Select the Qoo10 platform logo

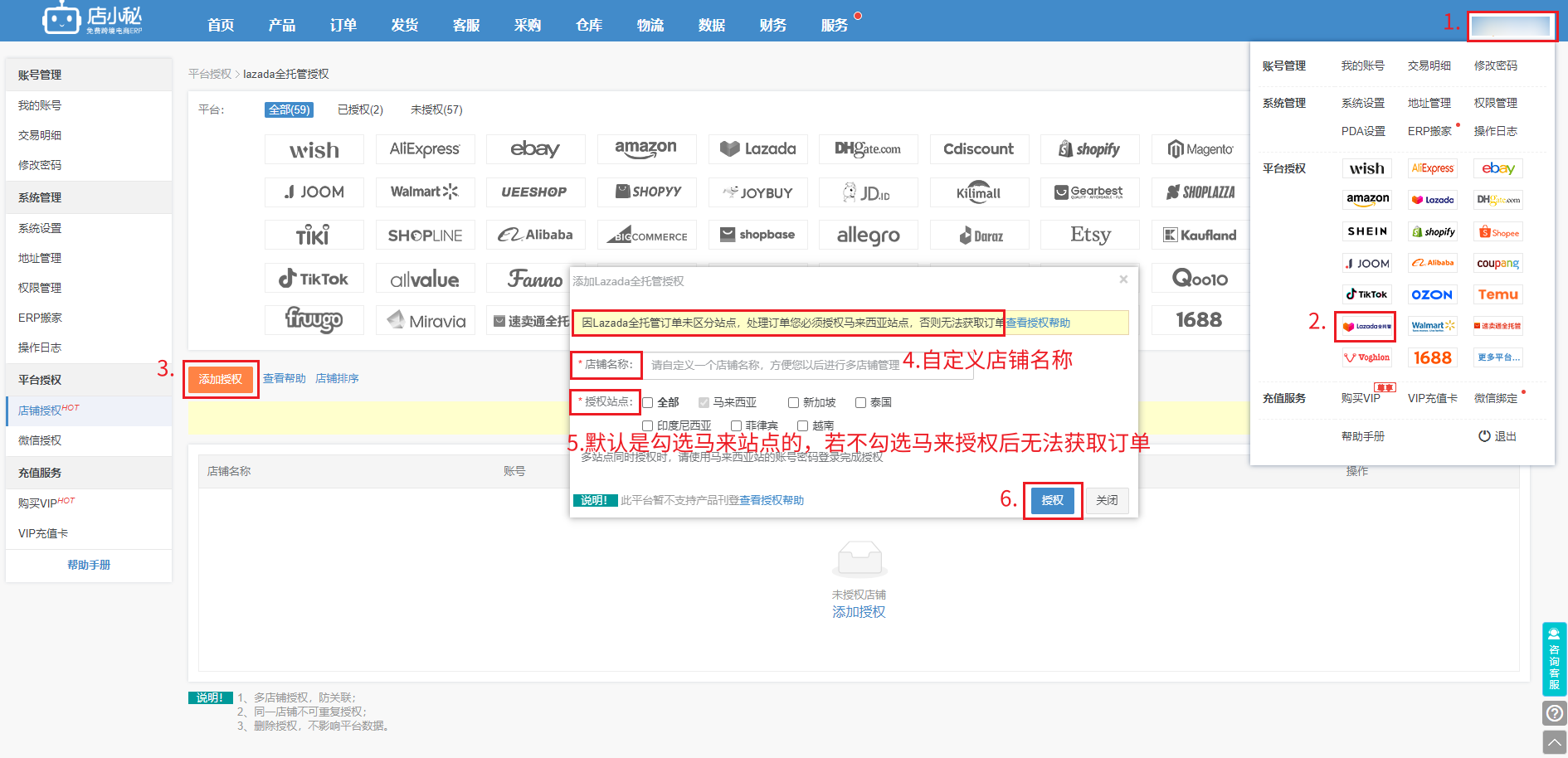click(1201, 279)
